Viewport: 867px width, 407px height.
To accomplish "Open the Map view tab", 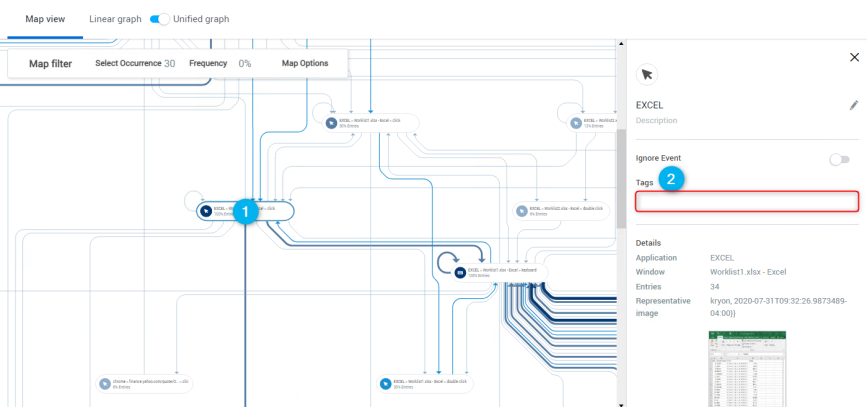I will [45, 19].
